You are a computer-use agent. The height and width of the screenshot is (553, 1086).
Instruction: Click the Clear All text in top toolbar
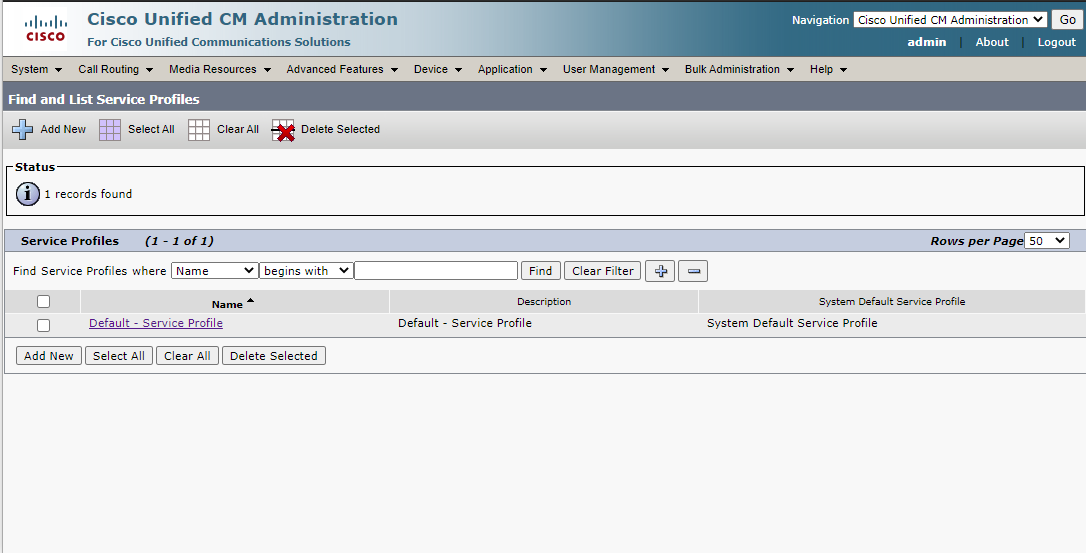pyautogui.click(x=238, y=129)
